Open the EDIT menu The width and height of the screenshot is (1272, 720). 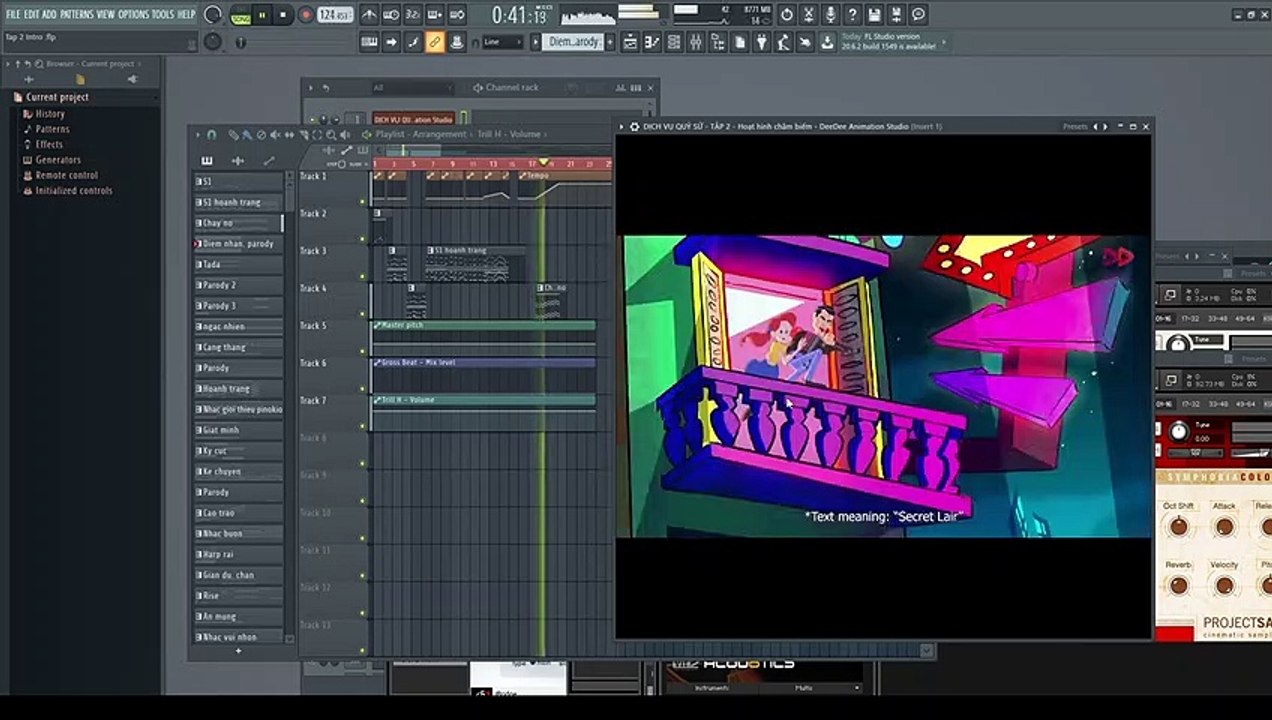coord(31,14)
